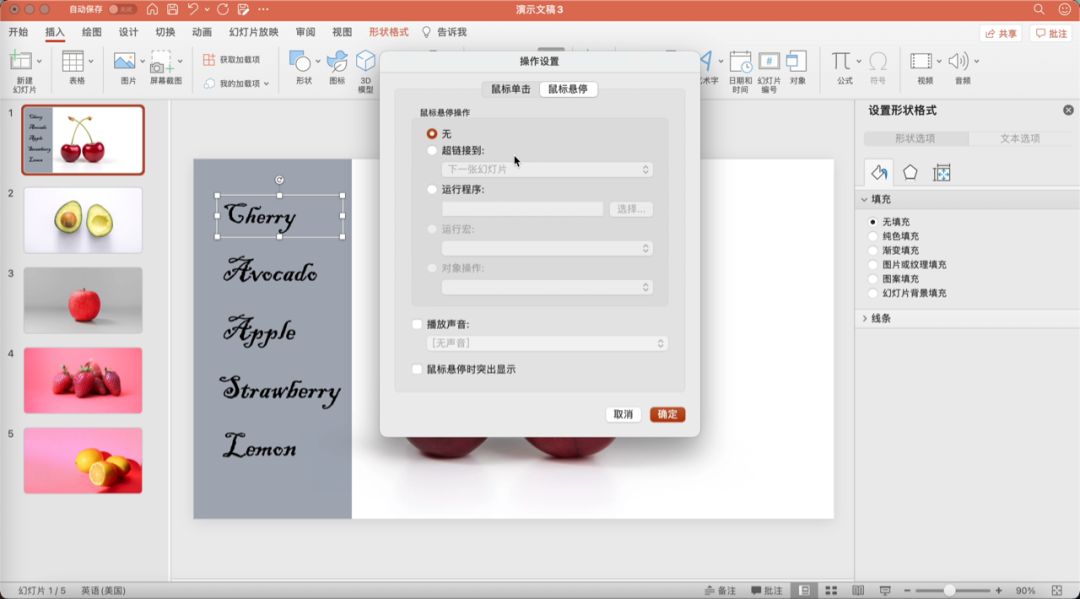
Task: Open the Table dropdown arrow
Action: [x=90, y=61]
